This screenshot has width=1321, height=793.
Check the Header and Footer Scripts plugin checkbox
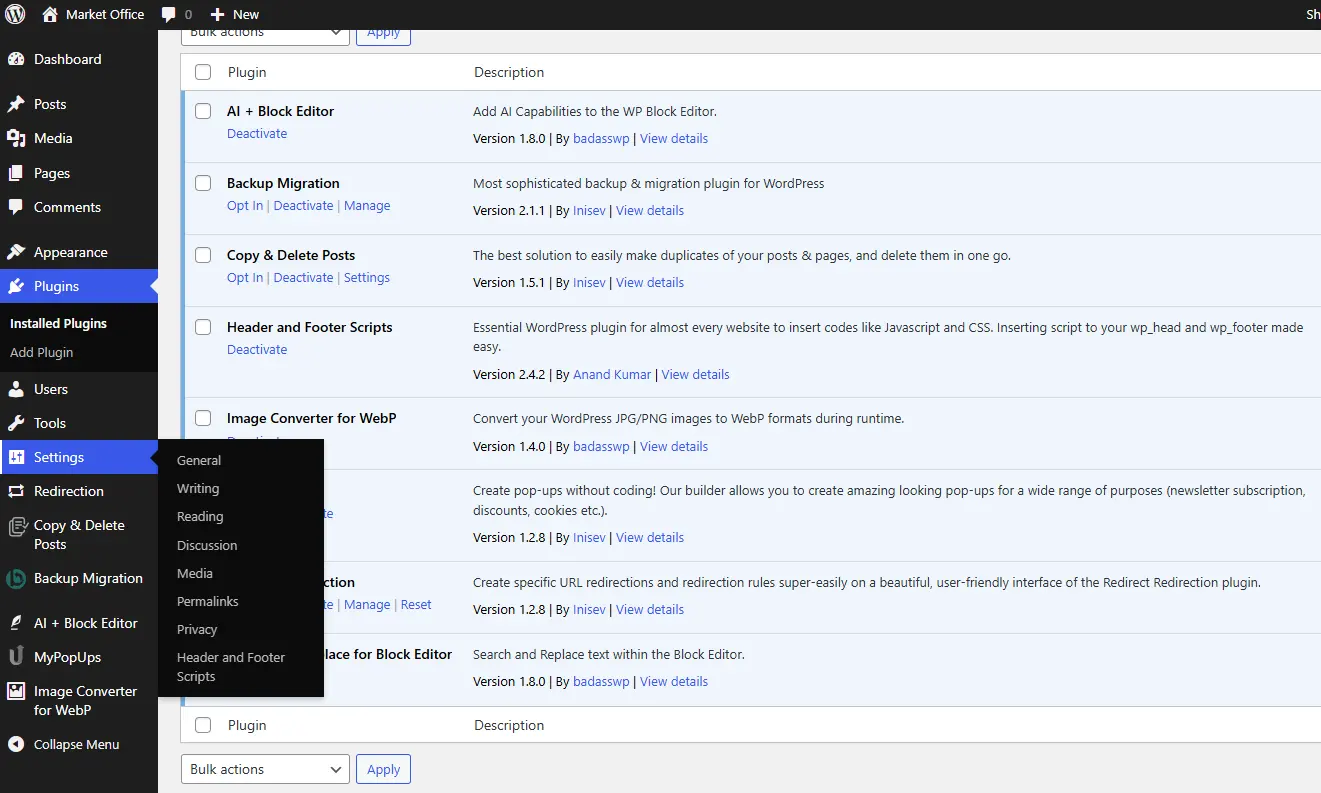click(203, 327)
